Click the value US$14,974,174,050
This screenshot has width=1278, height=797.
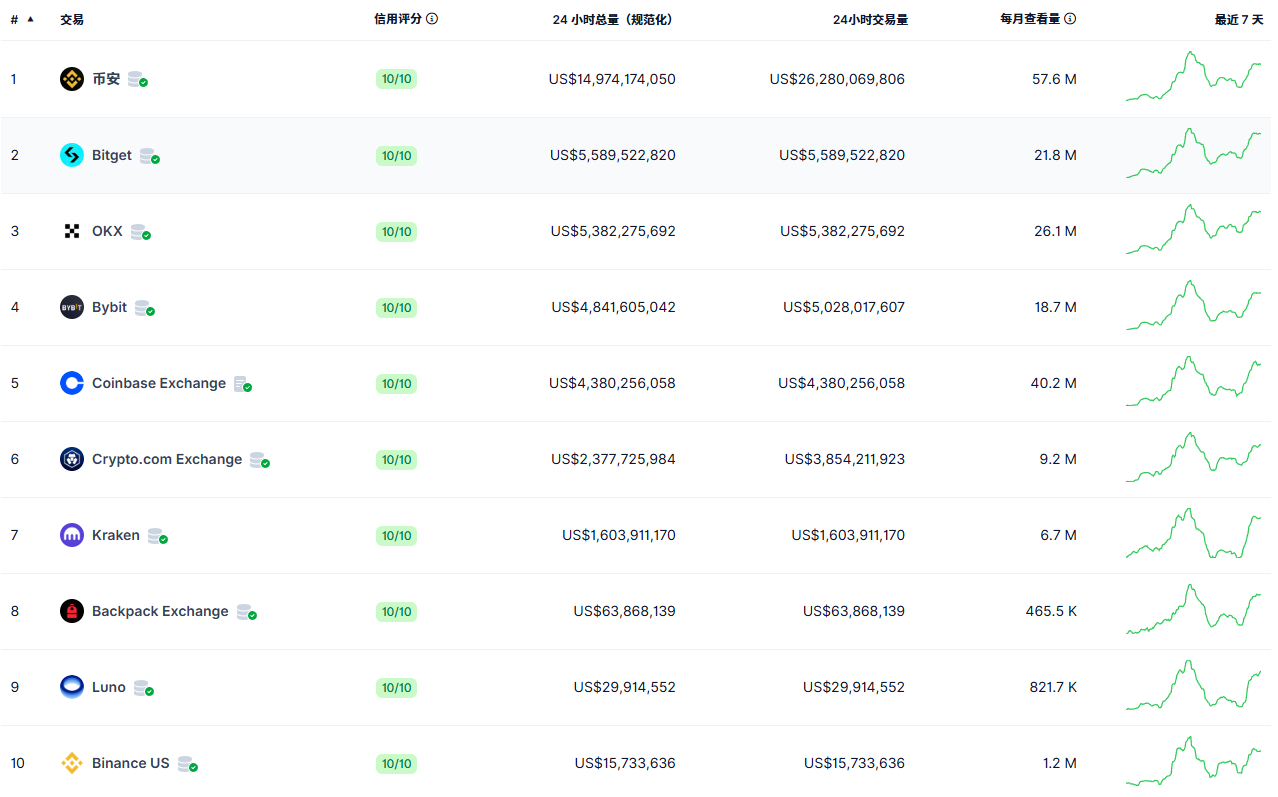(x=612, y=79)
